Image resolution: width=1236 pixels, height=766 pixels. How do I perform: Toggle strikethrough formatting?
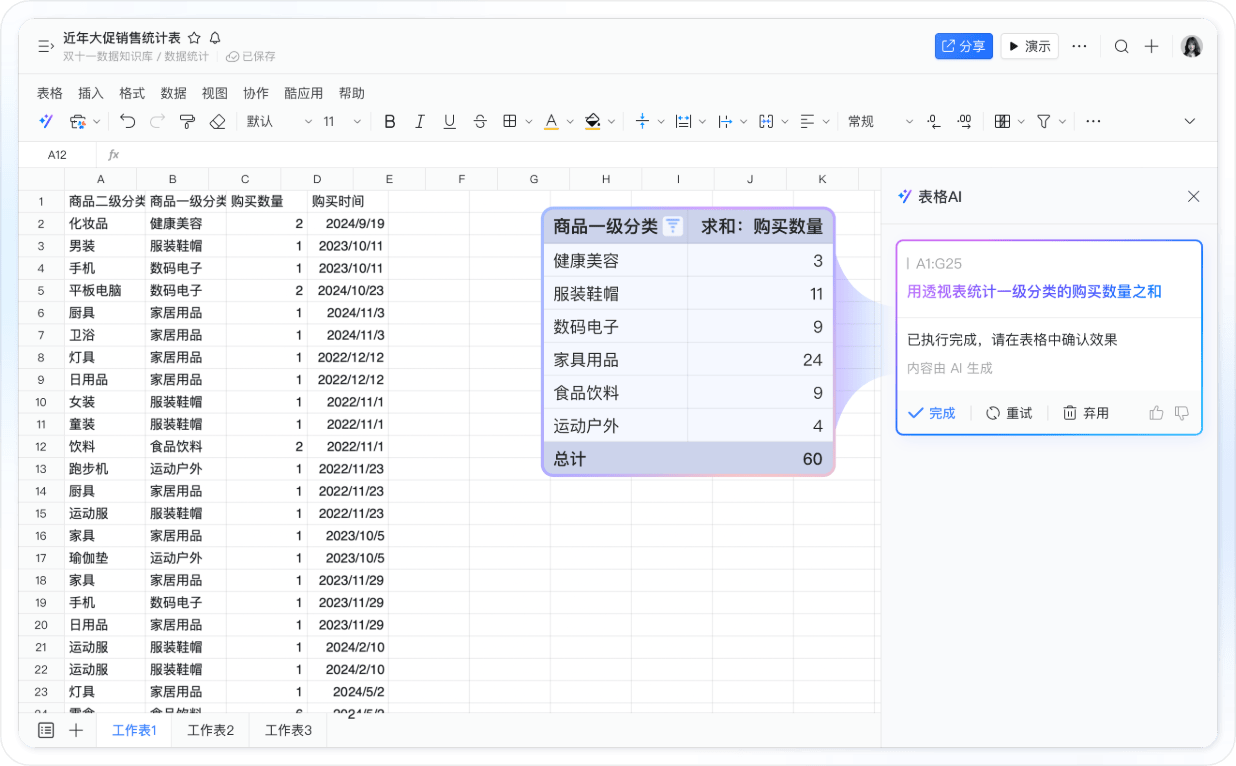(x=480, y=121)
